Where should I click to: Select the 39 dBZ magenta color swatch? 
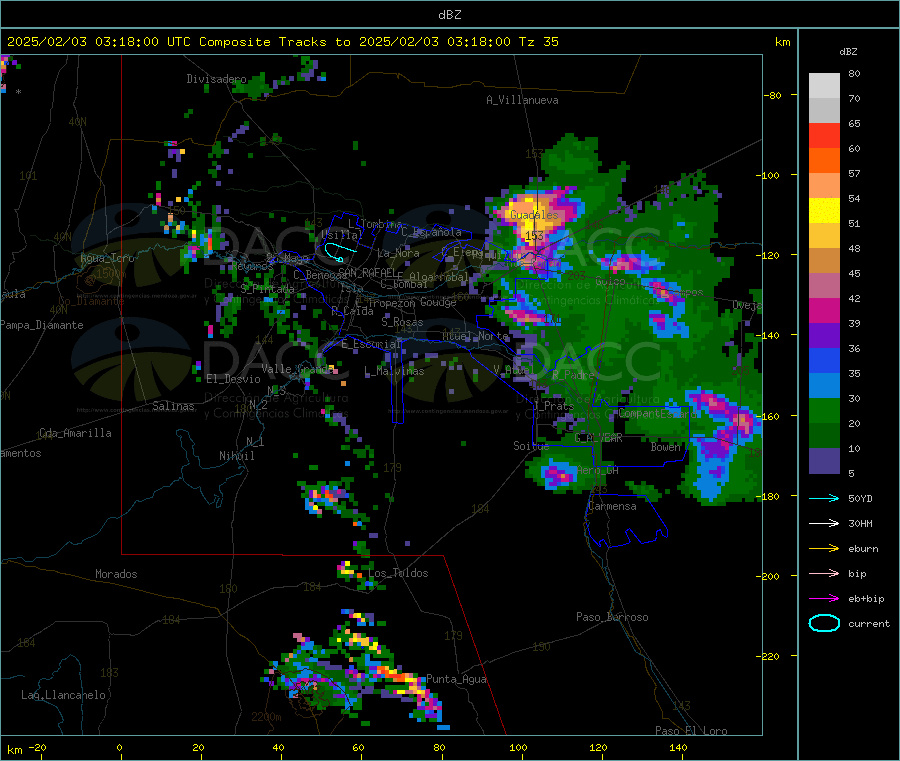click(x=824, y=310)
